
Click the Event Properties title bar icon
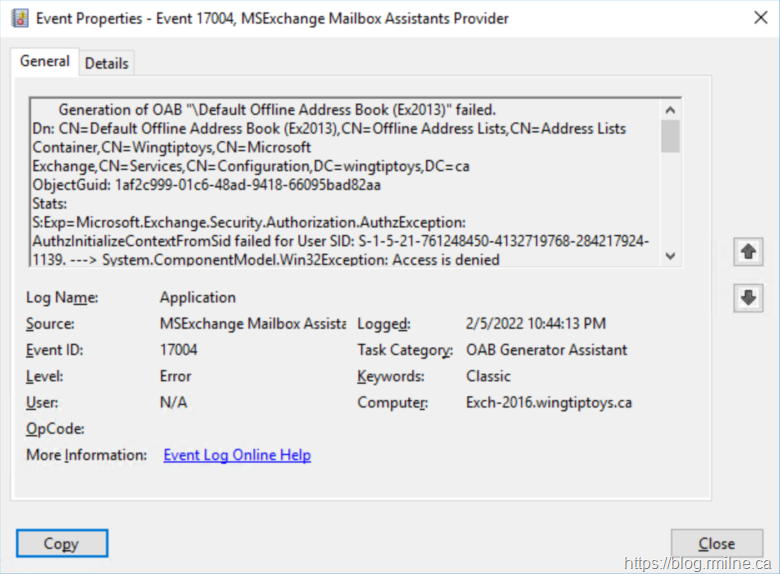(19, 18)
